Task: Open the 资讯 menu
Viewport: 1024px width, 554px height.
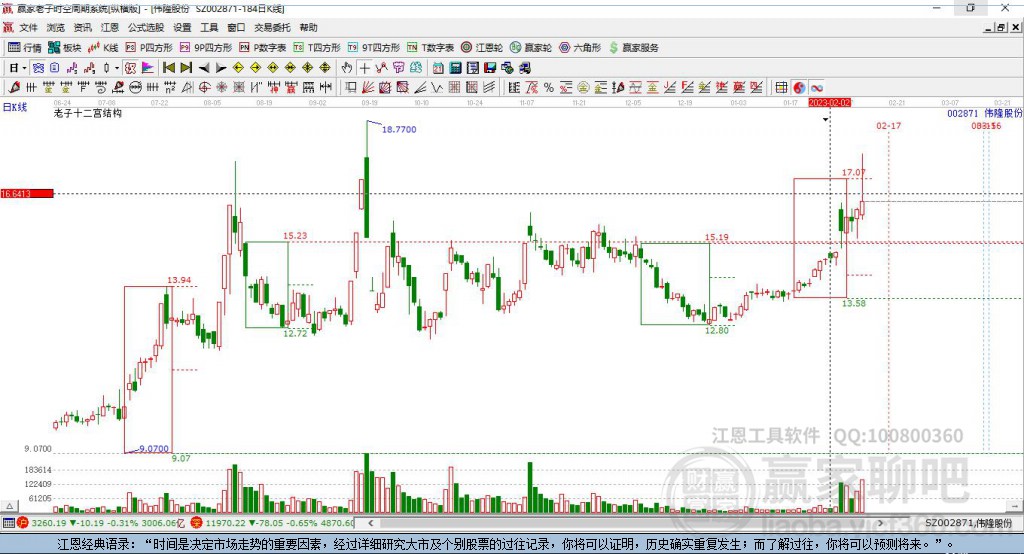Action: [x=82, y=27]
